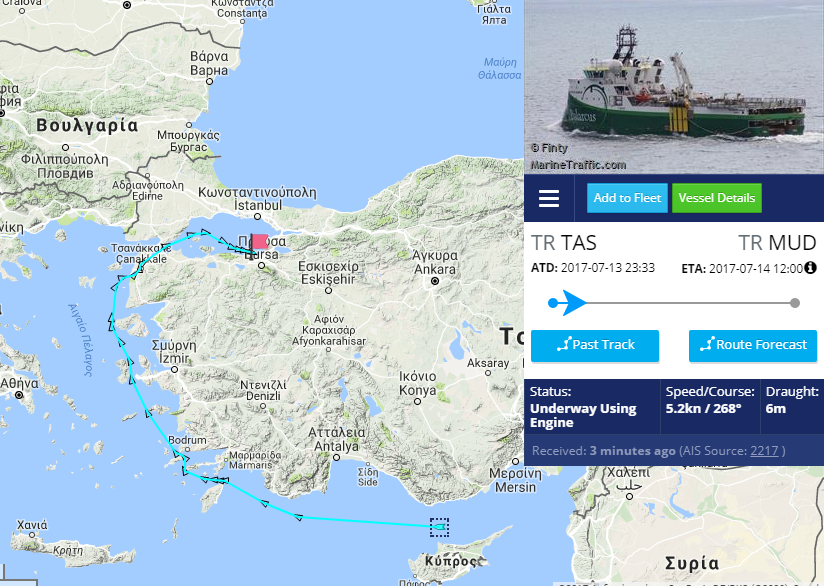Screen dimensions: 824x586
Task: Click the Istanbul city marker on map
Action: (258, 217)
